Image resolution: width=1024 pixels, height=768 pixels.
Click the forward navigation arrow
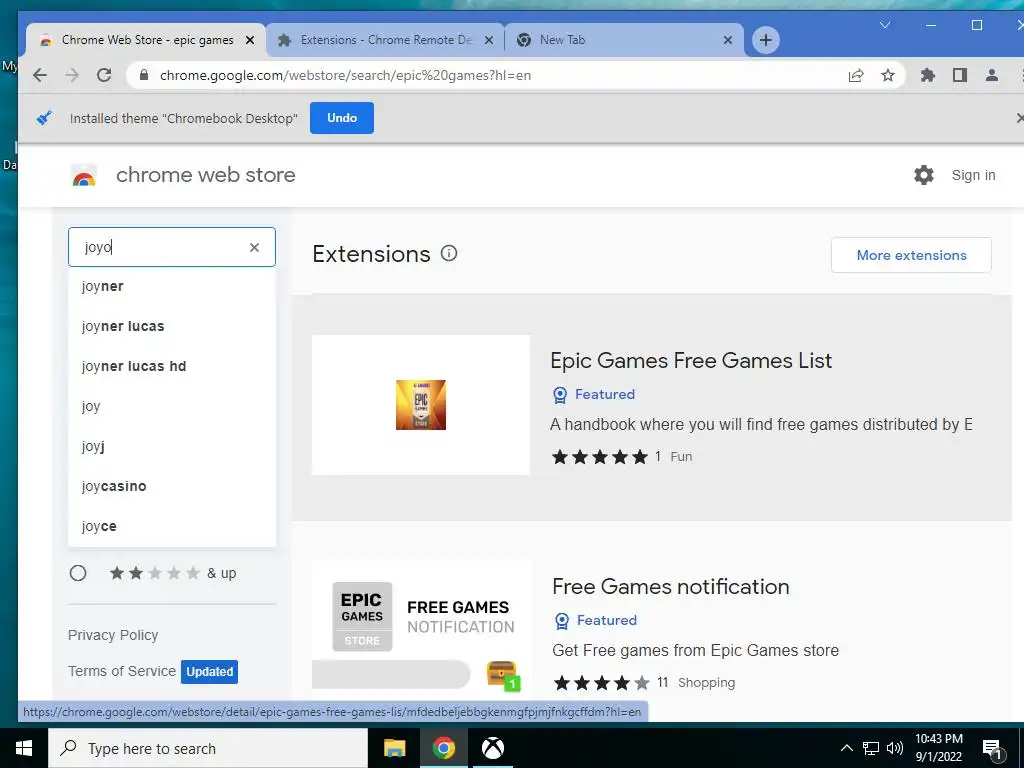pos(72,75)
